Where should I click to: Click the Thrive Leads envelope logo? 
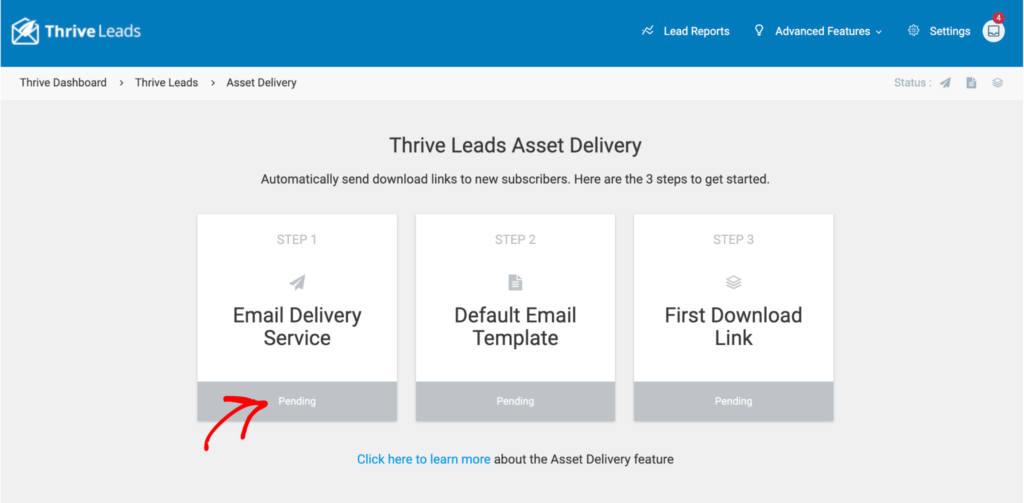pos(25,31)
